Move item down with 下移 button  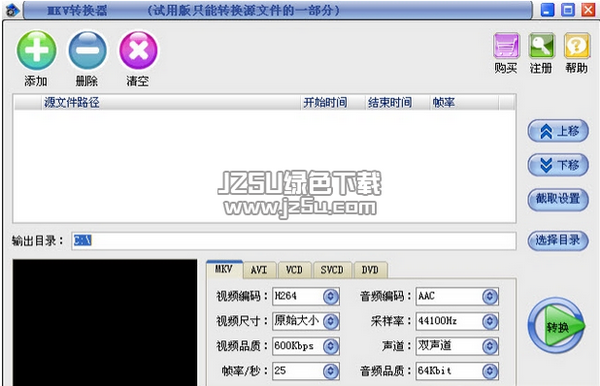(x=558, y=165)
